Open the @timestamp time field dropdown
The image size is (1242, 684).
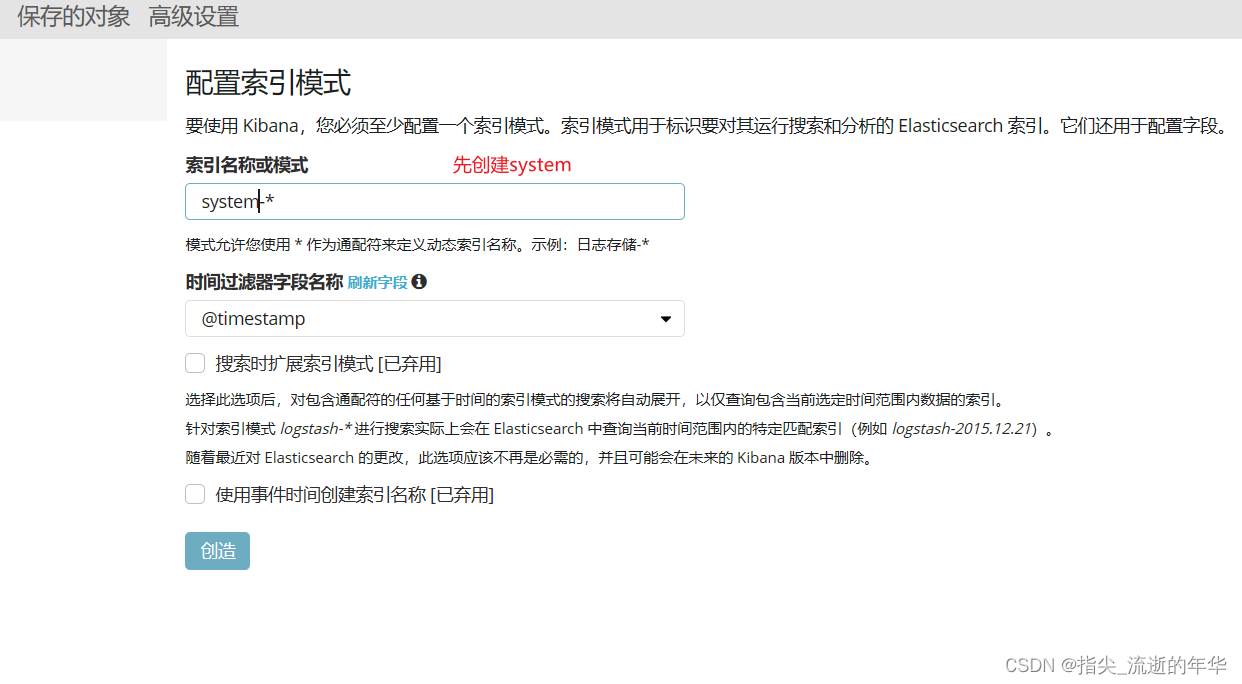point(435,319)
